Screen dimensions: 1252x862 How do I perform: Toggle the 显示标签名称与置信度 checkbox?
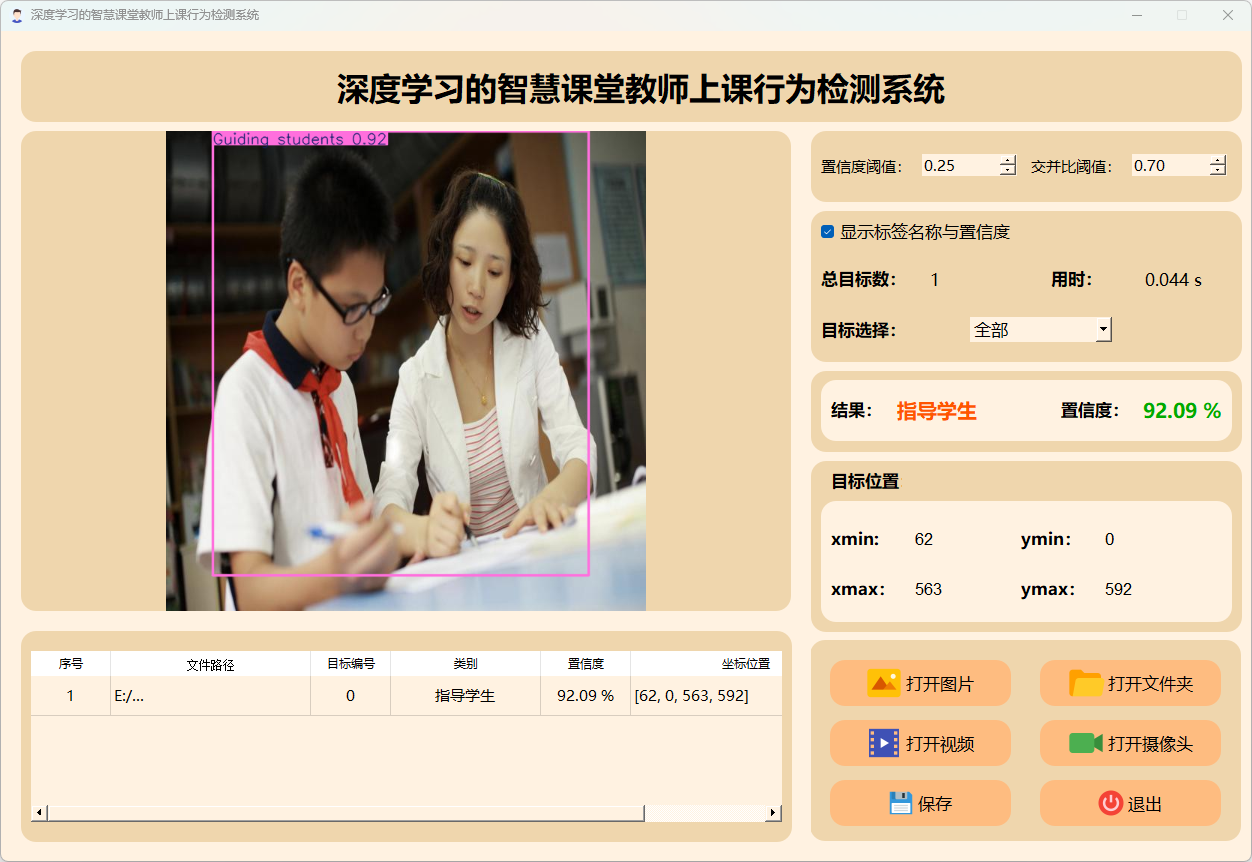pyautogui.click(x=828, y=232)
